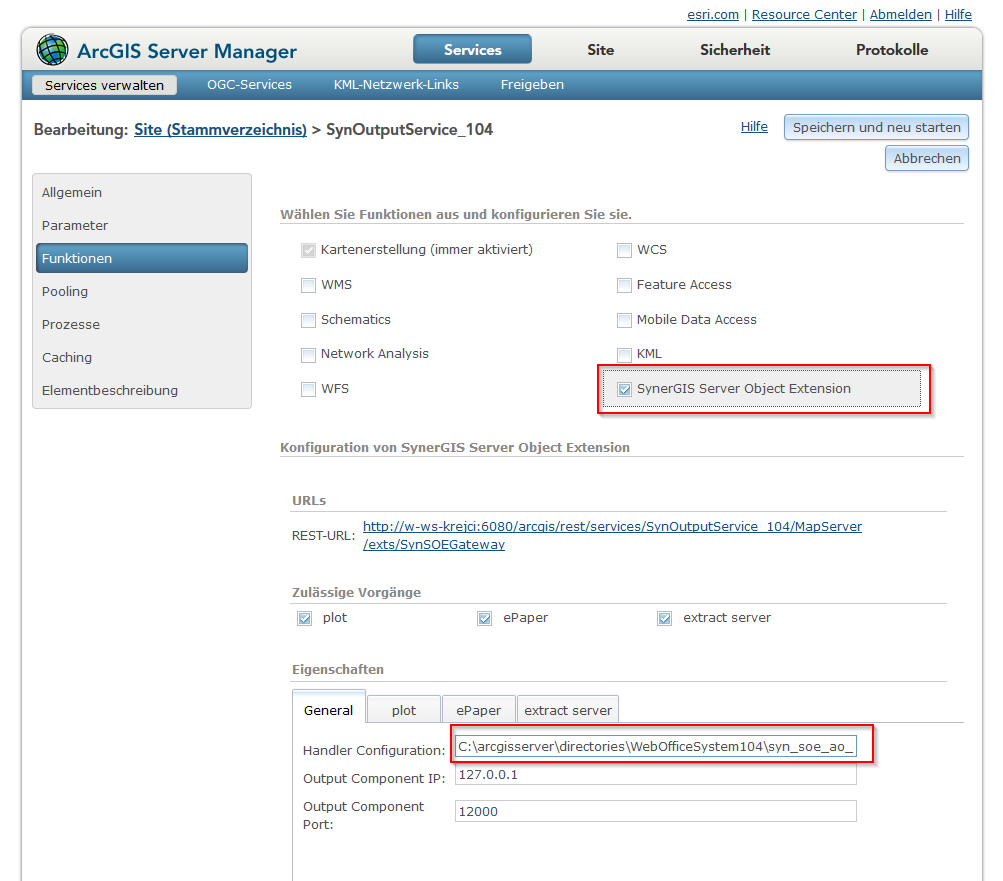The image size is (1003, 881).
Task: Enable Feature Access
Action: 624,285
